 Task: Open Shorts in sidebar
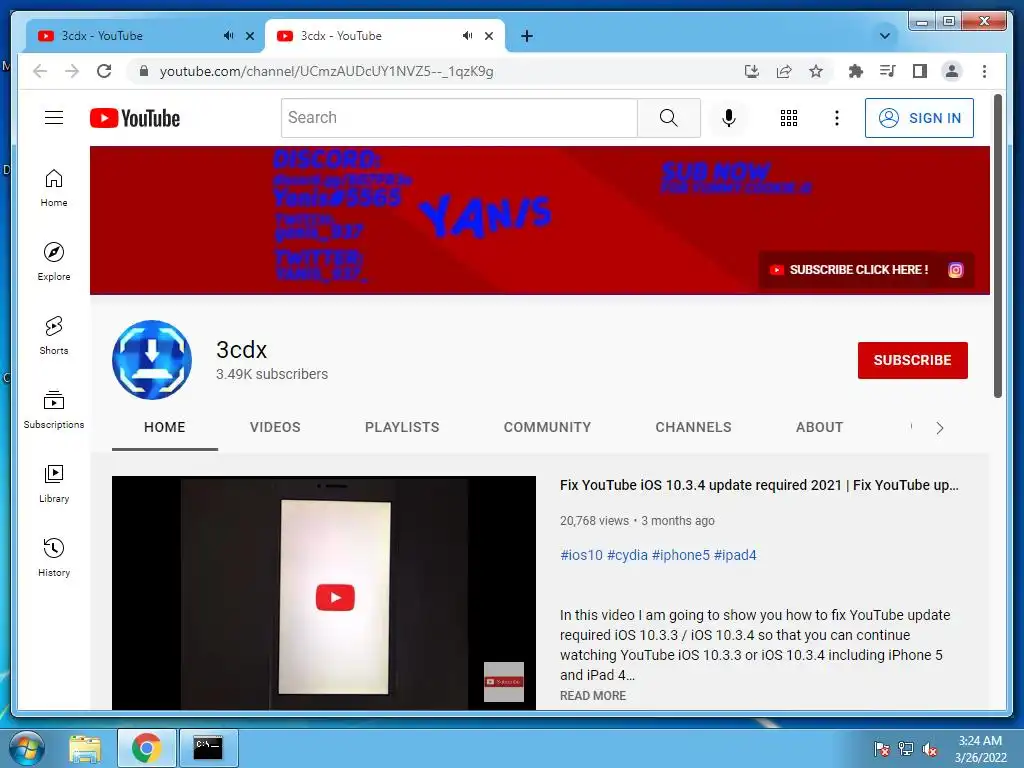click(x=54, y=335)
